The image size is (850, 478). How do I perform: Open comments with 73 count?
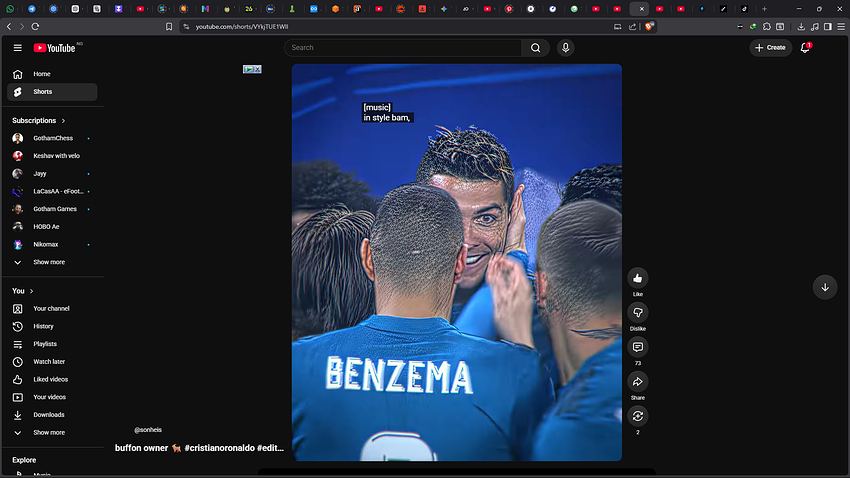[638, 347]
